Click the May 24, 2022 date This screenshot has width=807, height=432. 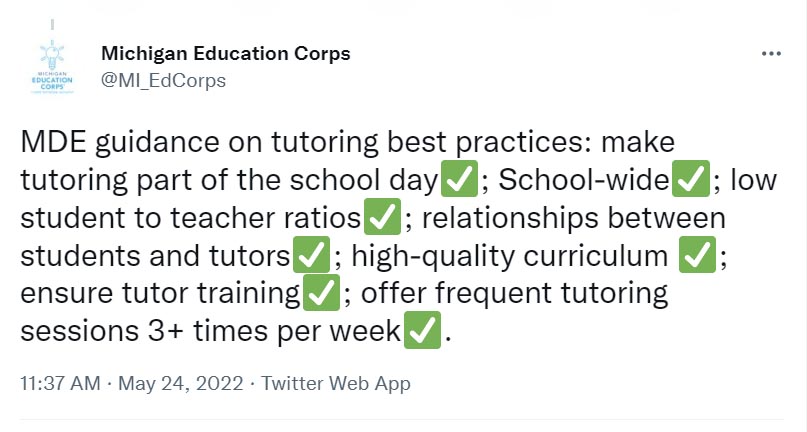pyautogui.click(x=181, y=384)
